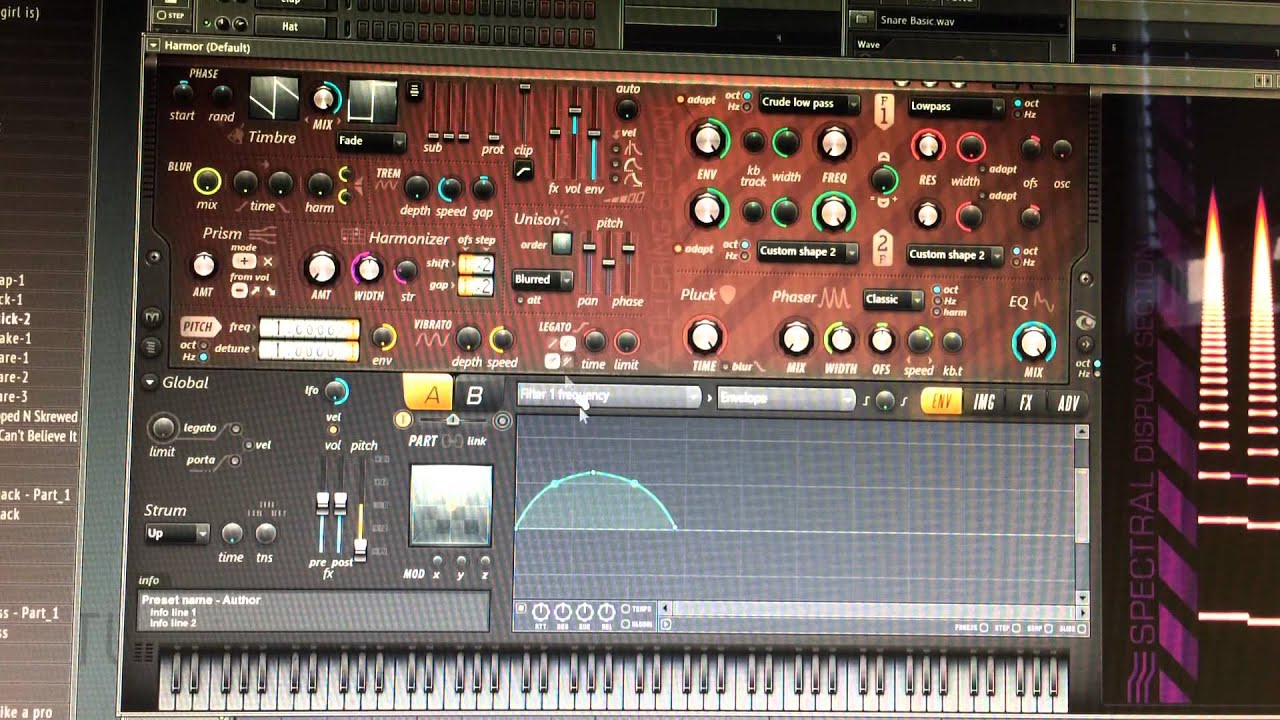Open the IMG tab
The image size is (1280, 720).
coord(984,403)
